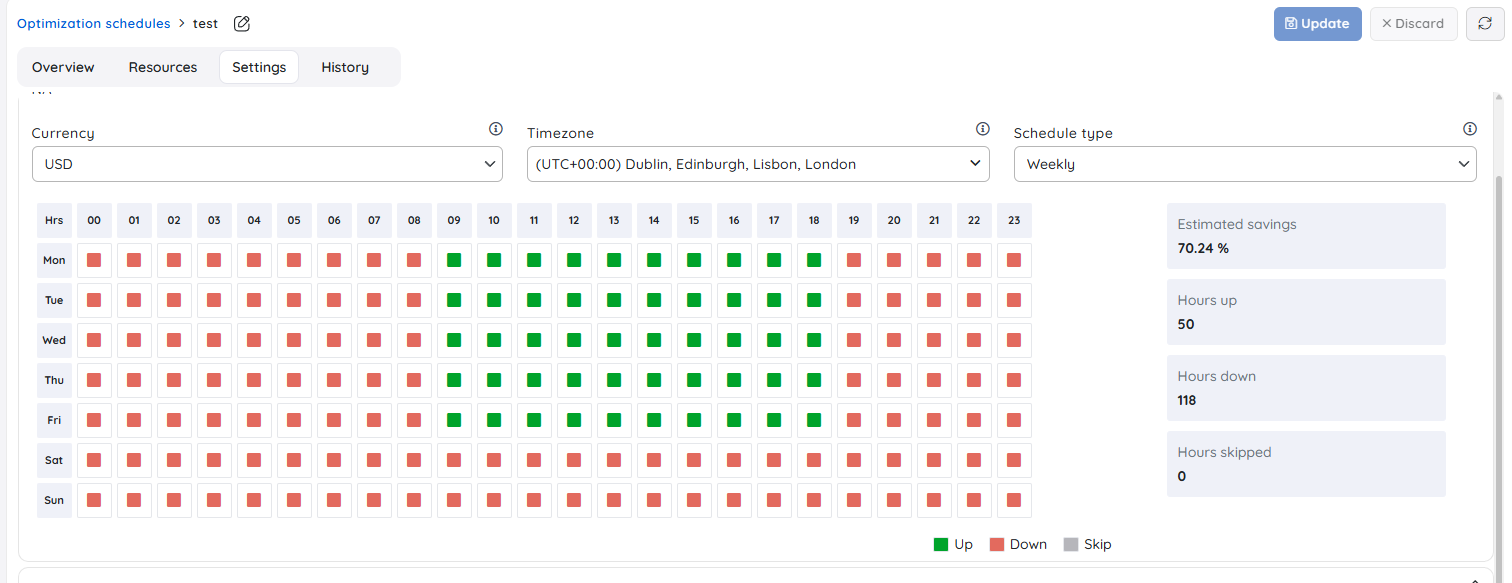Click the Timezone info icon
Screen dimensions: 1512x583
pyautogui.click(x=982, y=129)
